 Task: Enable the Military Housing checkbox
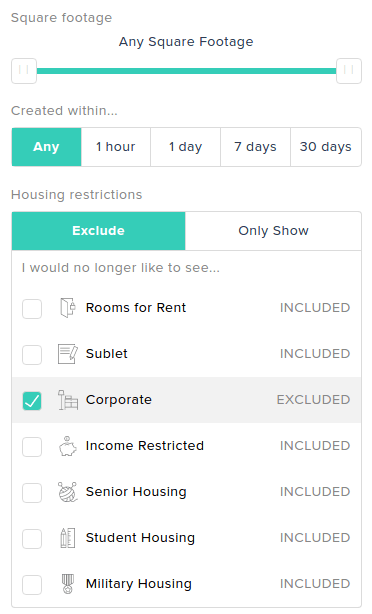32,585
